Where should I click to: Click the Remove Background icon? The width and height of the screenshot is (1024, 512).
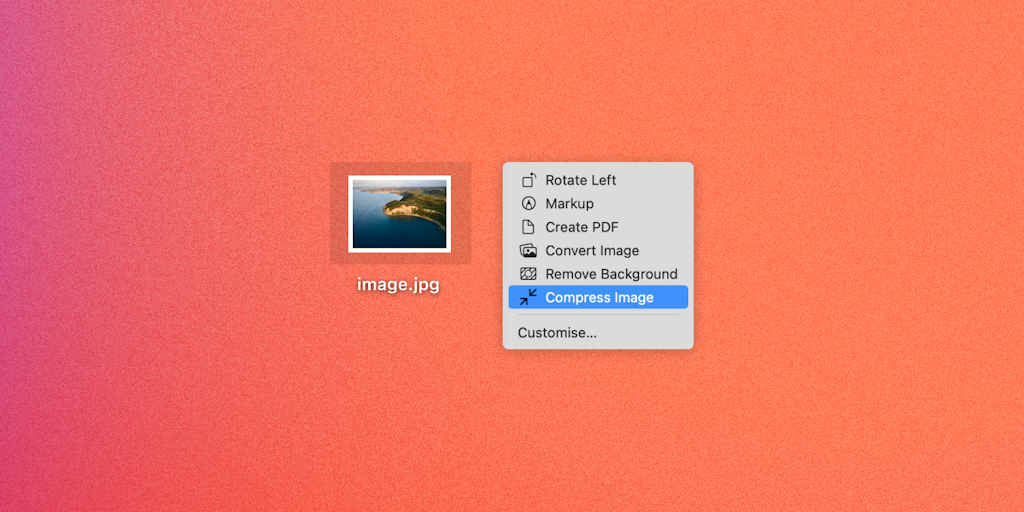pos(528,274)
